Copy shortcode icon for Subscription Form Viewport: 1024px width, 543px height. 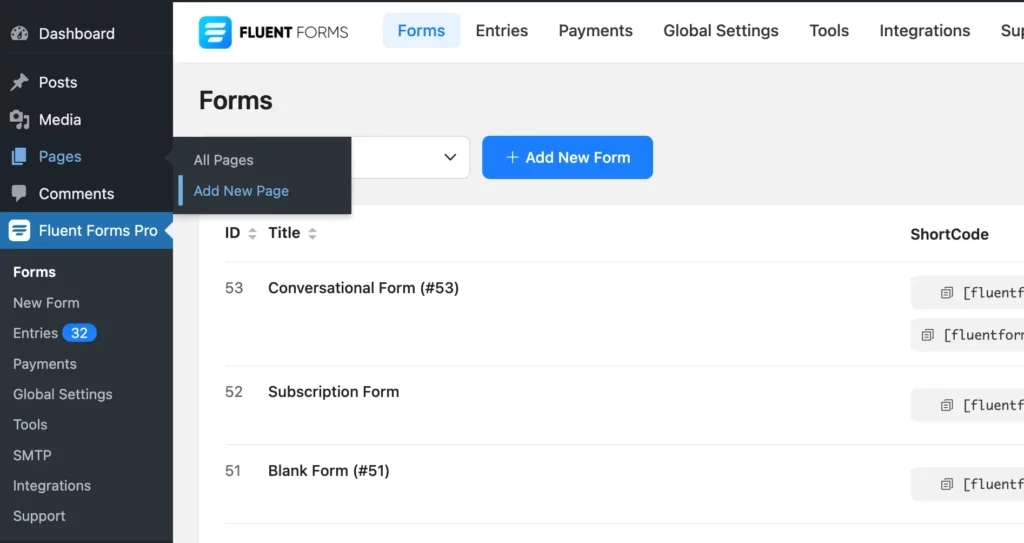coord(946,405)
